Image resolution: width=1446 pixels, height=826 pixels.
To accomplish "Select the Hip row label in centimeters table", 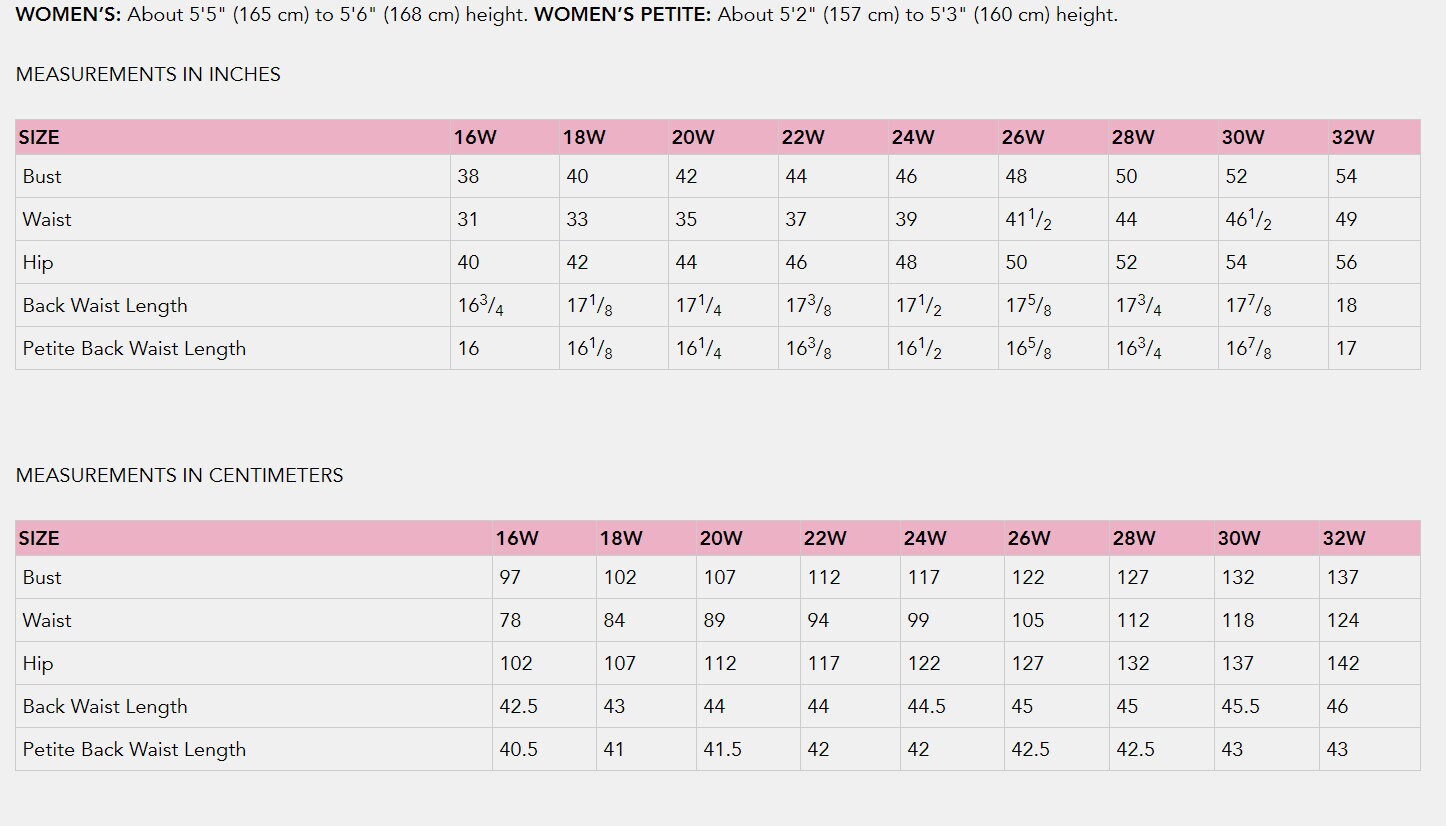I will click(x=38, y=664).
